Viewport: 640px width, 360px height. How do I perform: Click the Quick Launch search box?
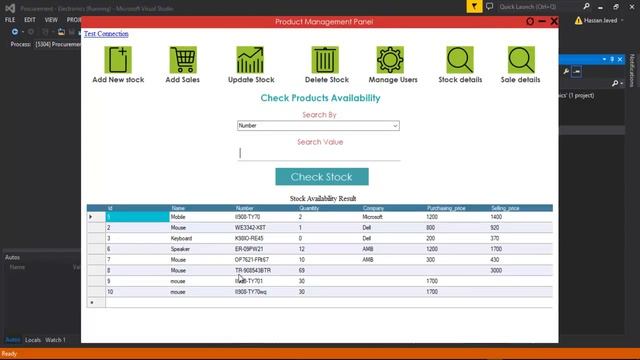[x=539, y=7]
